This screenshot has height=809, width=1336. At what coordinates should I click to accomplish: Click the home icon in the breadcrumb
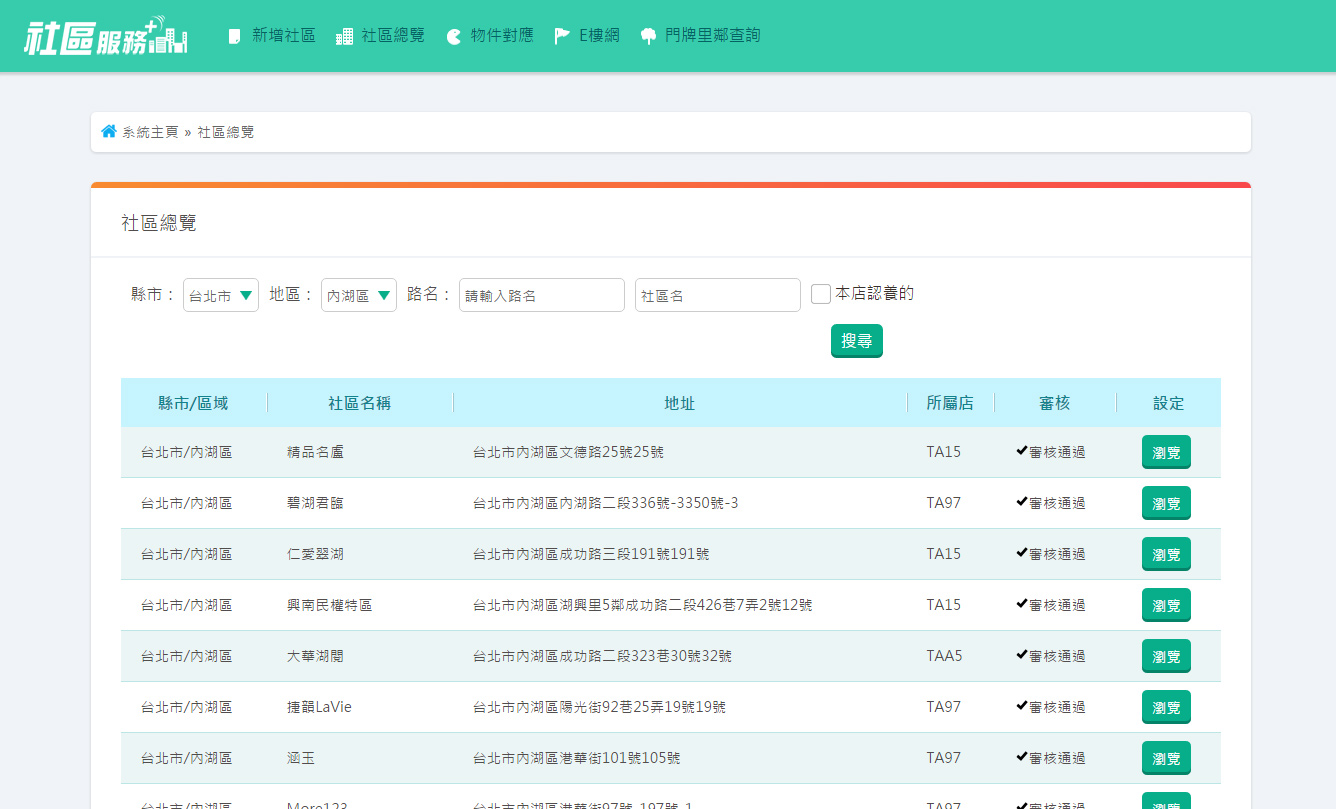tap(109, 131)
